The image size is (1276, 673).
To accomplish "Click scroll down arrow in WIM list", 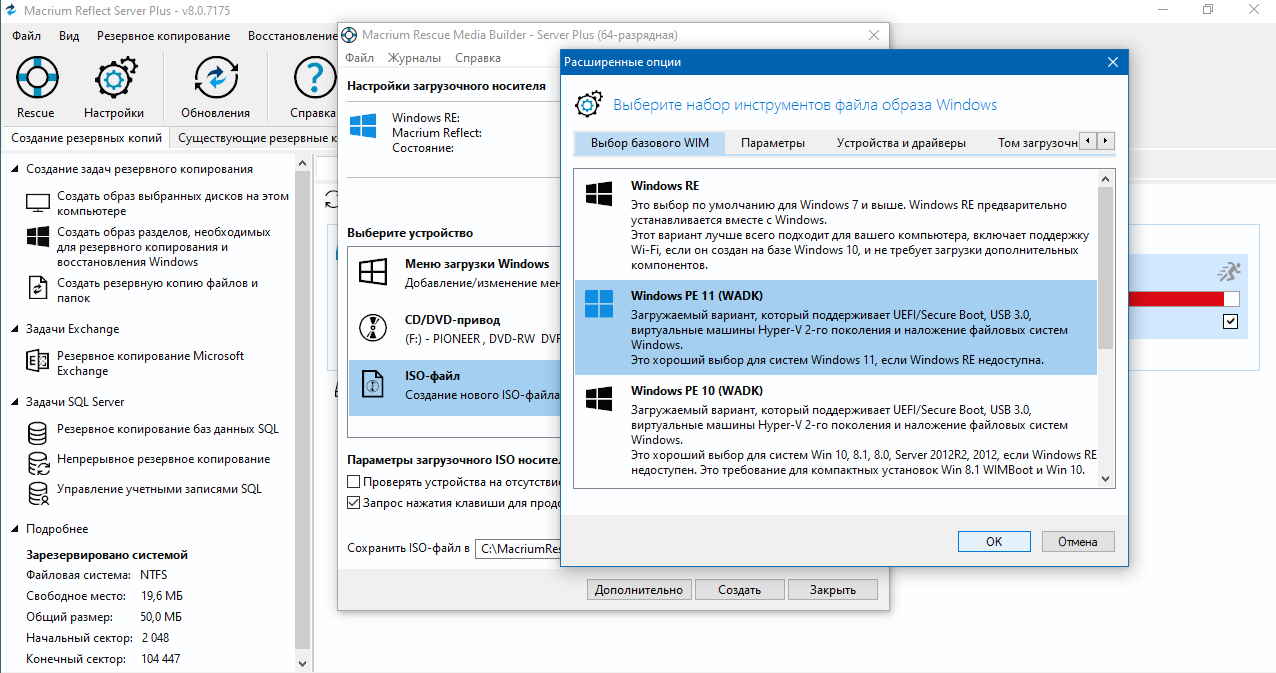I will point(1105,479).
